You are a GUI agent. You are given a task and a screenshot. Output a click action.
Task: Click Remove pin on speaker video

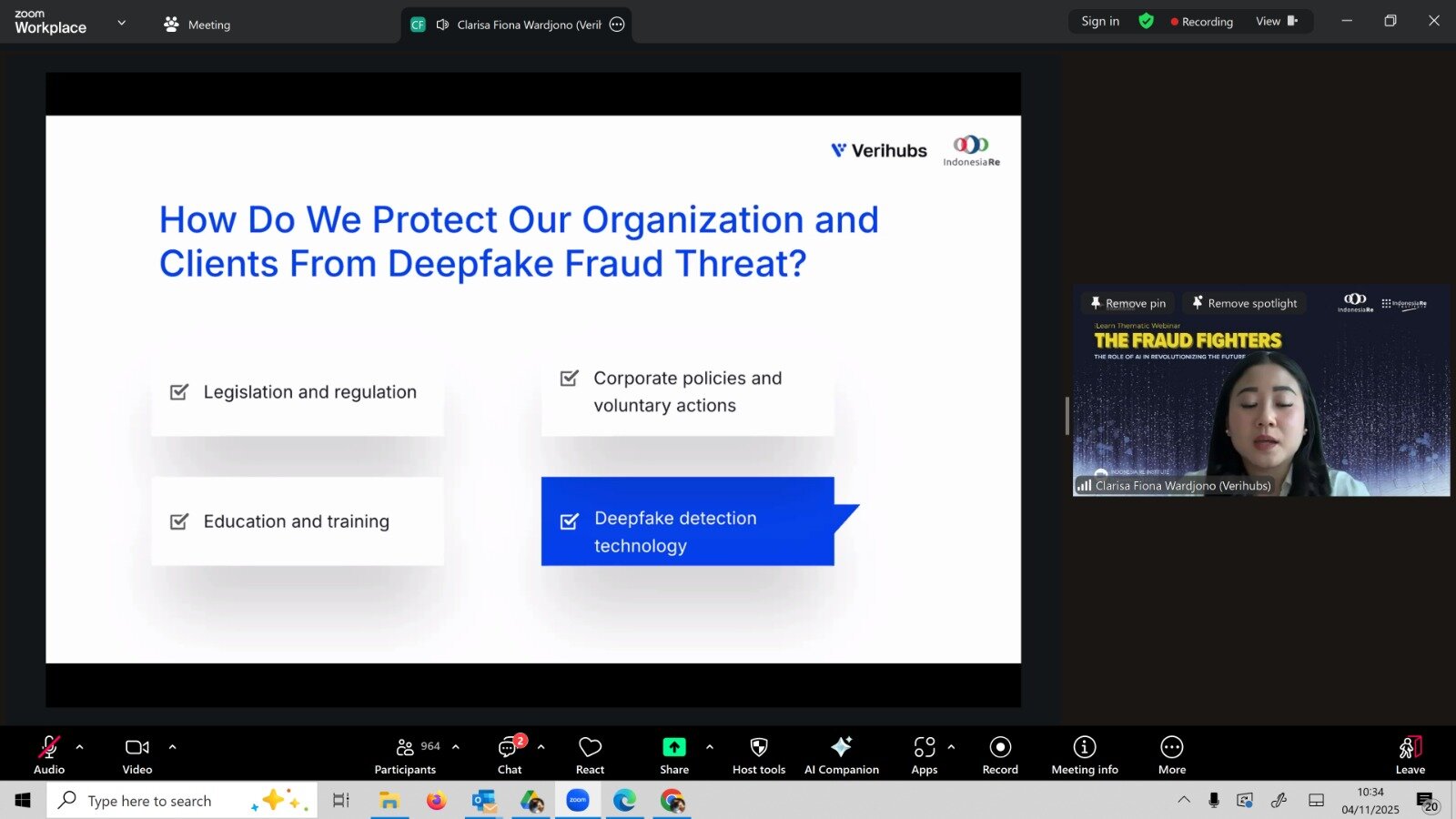point(1128,303)
